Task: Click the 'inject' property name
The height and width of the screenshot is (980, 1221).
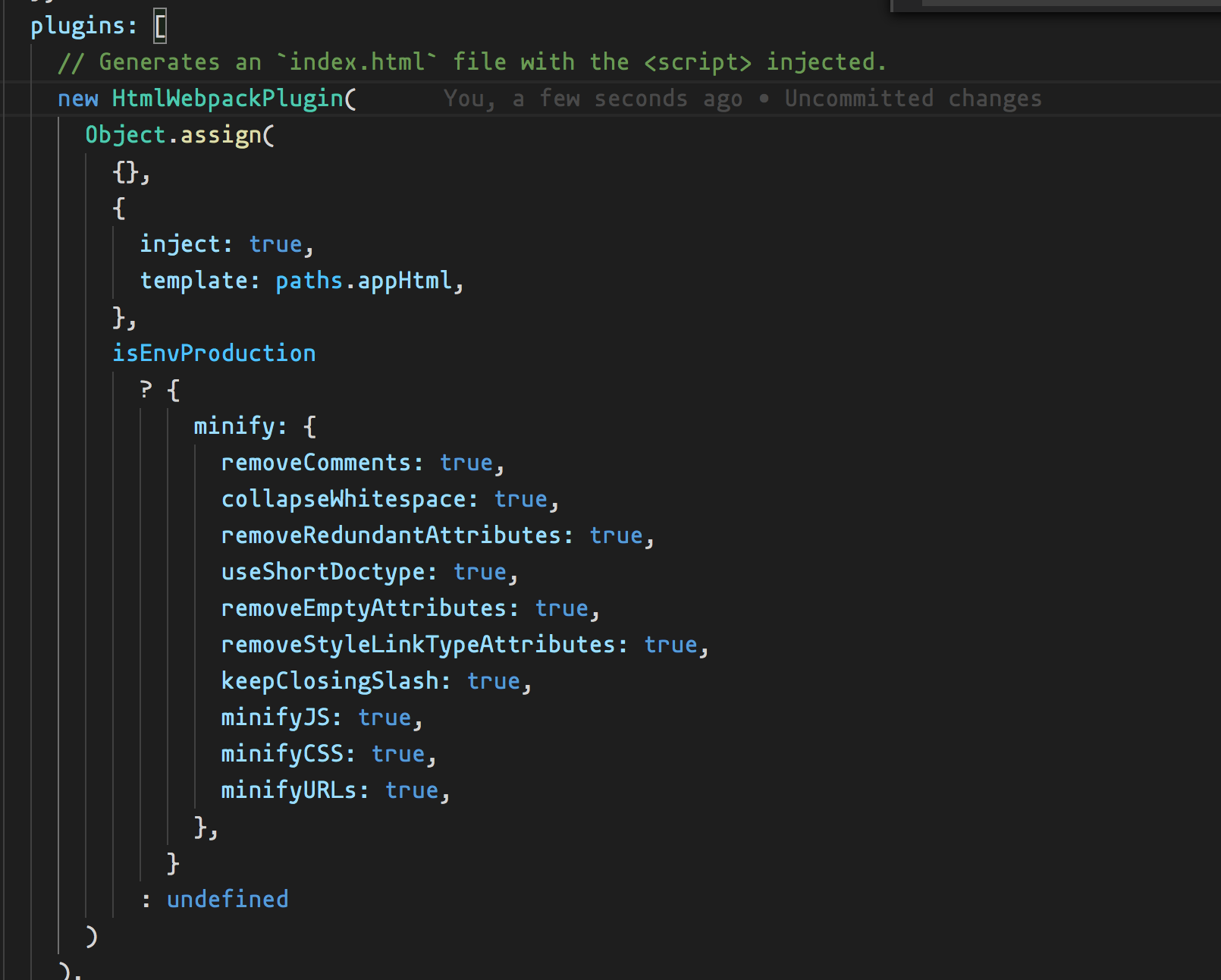Action: click(x=179, y=244)
